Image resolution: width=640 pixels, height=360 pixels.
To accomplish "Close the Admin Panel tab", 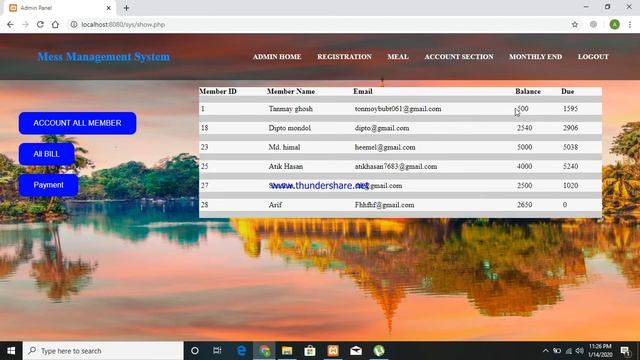I will (x=109, y=8).
